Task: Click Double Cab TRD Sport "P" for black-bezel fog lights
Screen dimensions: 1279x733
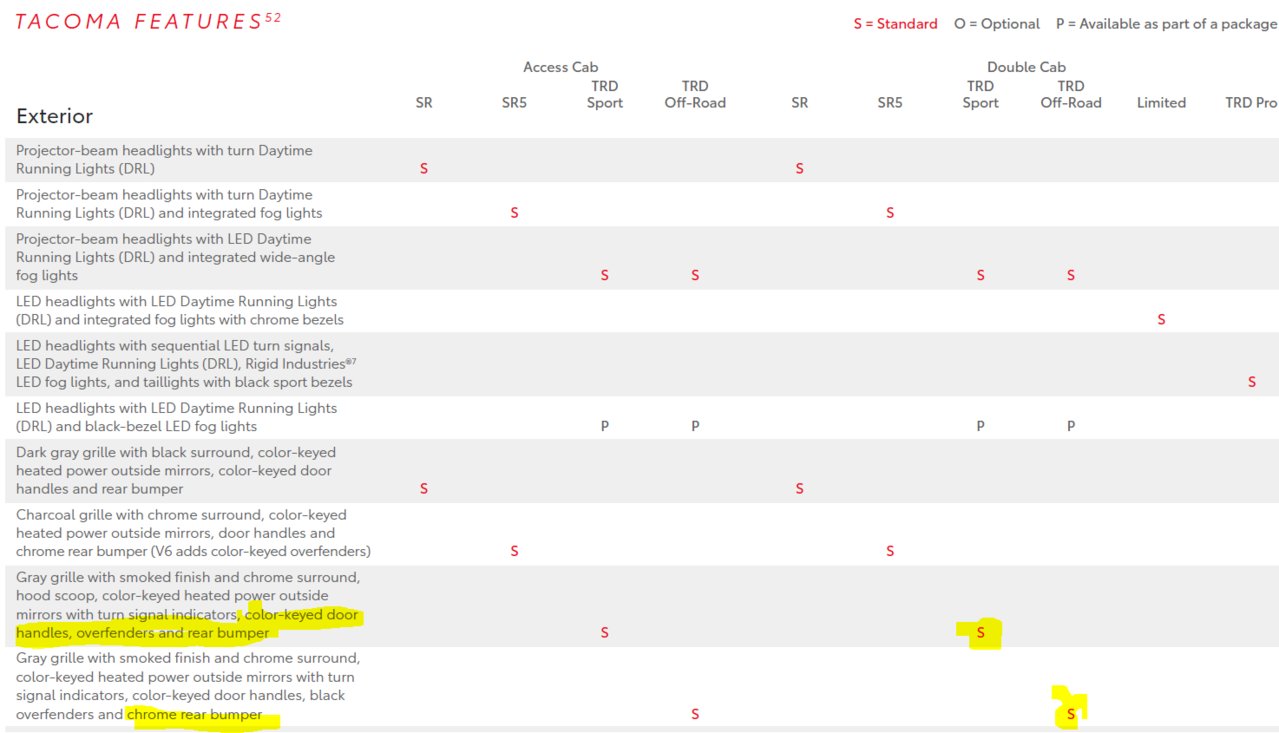Action: tap(981, 426)
